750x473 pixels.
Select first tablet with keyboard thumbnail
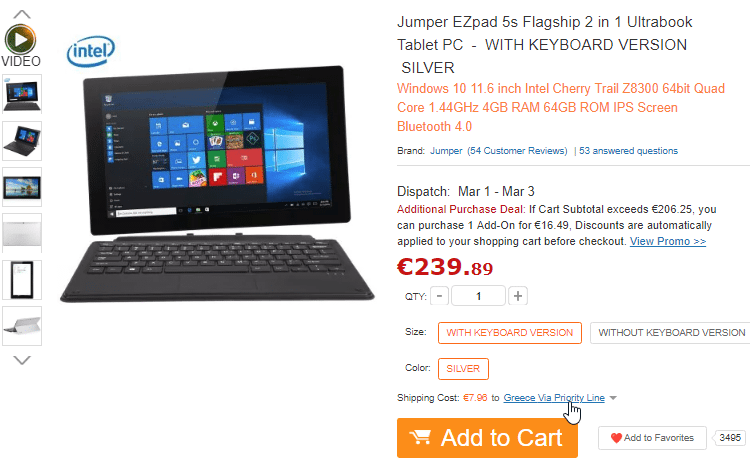22,94
